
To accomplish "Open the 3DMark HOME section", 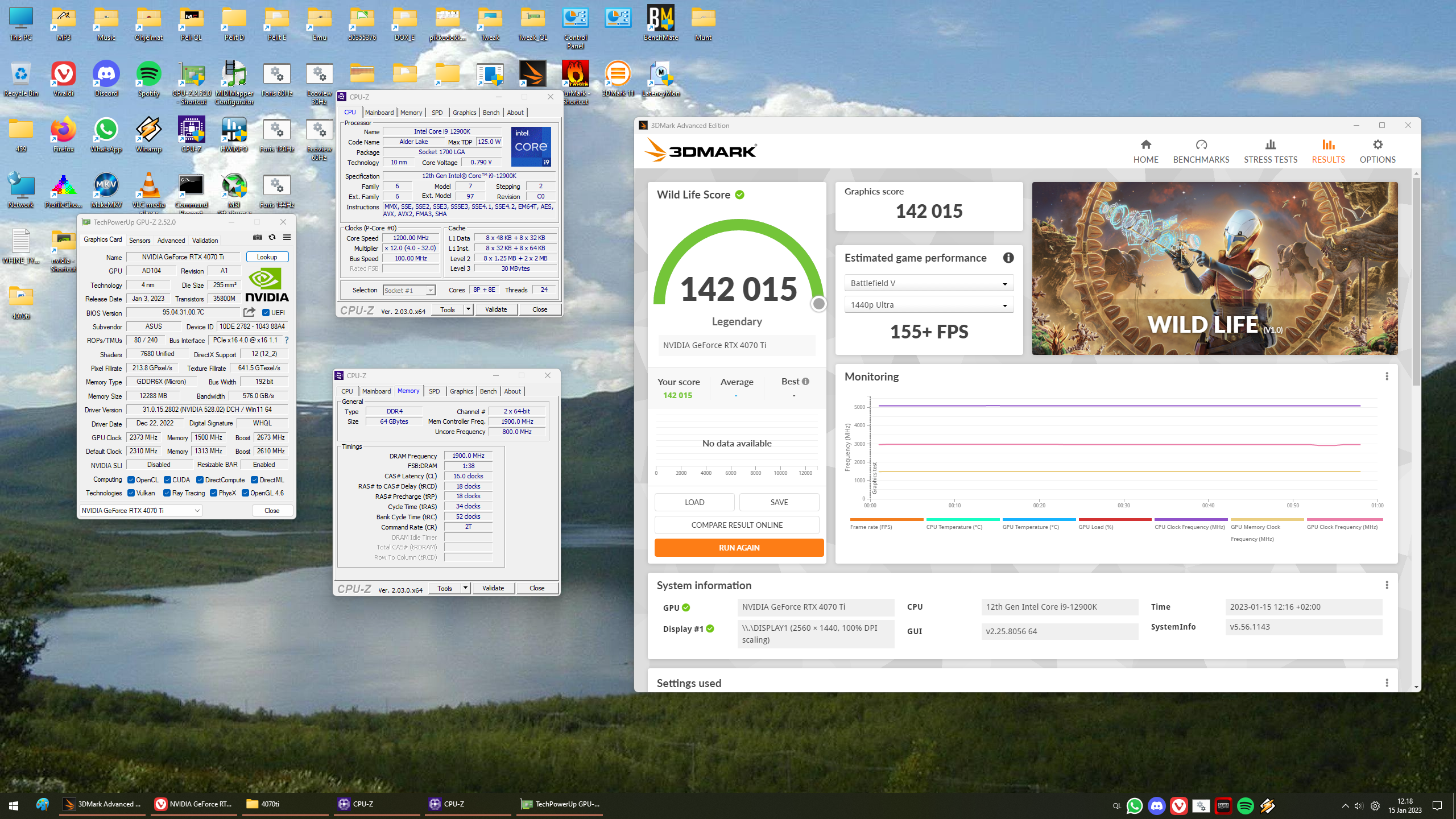I will click(1145, 151).
